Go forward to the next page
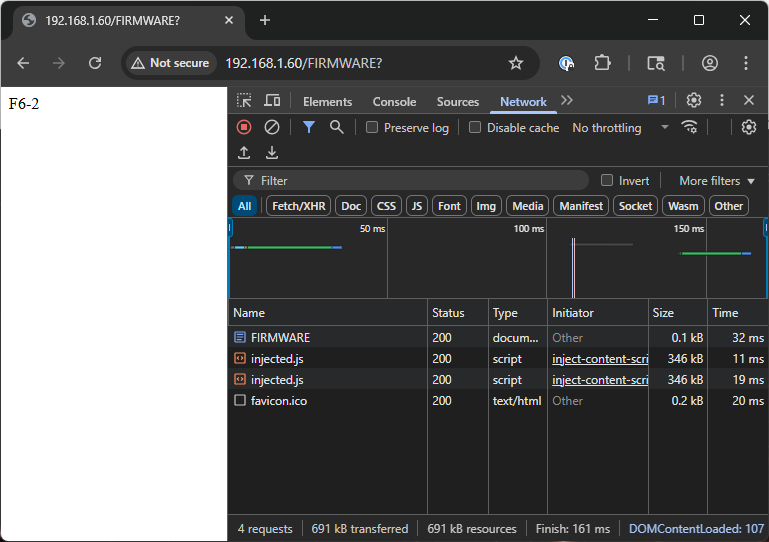 (59, 63)
